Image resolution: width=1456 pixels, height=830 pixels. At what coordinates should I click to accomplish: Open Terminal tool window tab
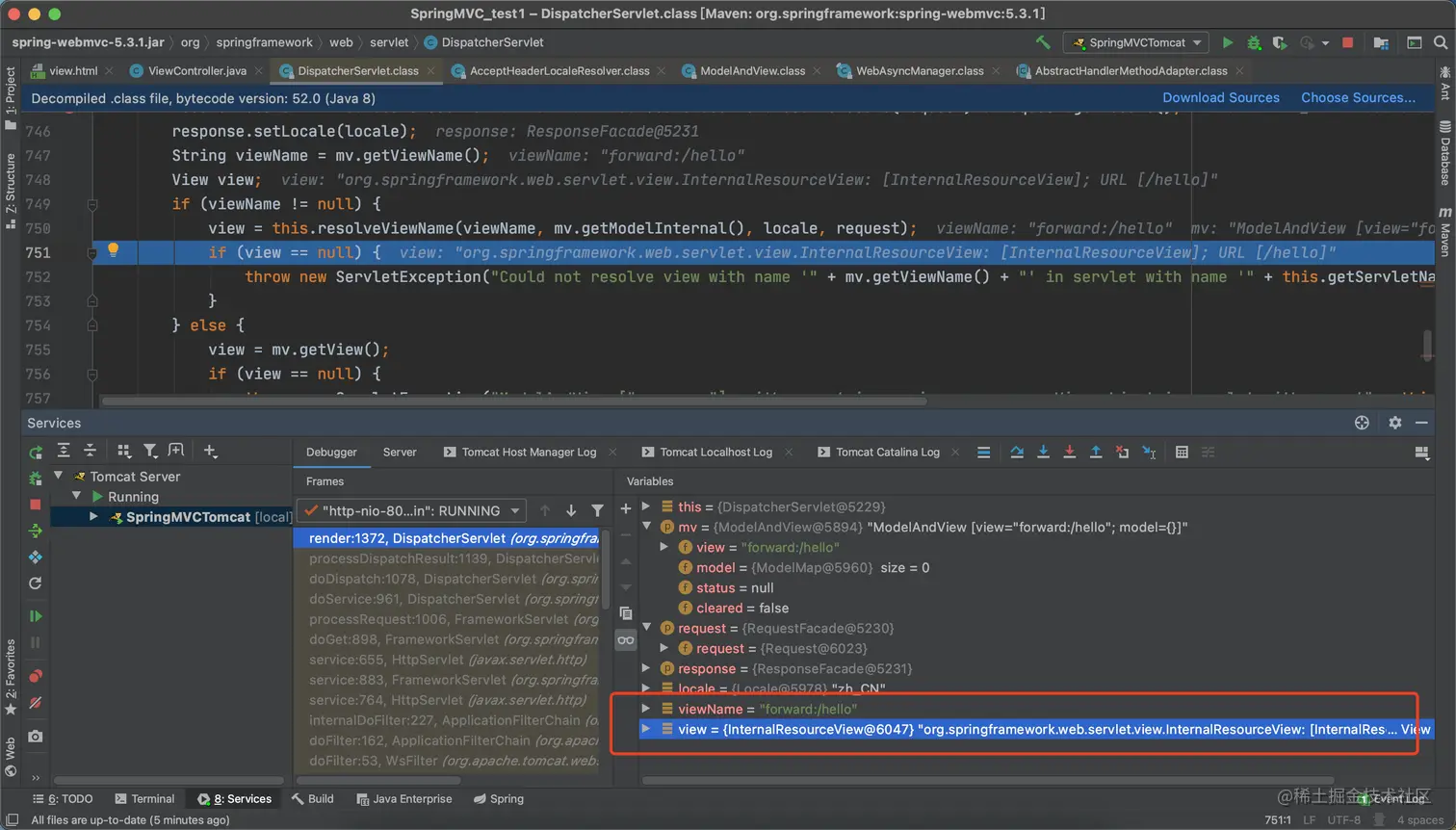144,799
